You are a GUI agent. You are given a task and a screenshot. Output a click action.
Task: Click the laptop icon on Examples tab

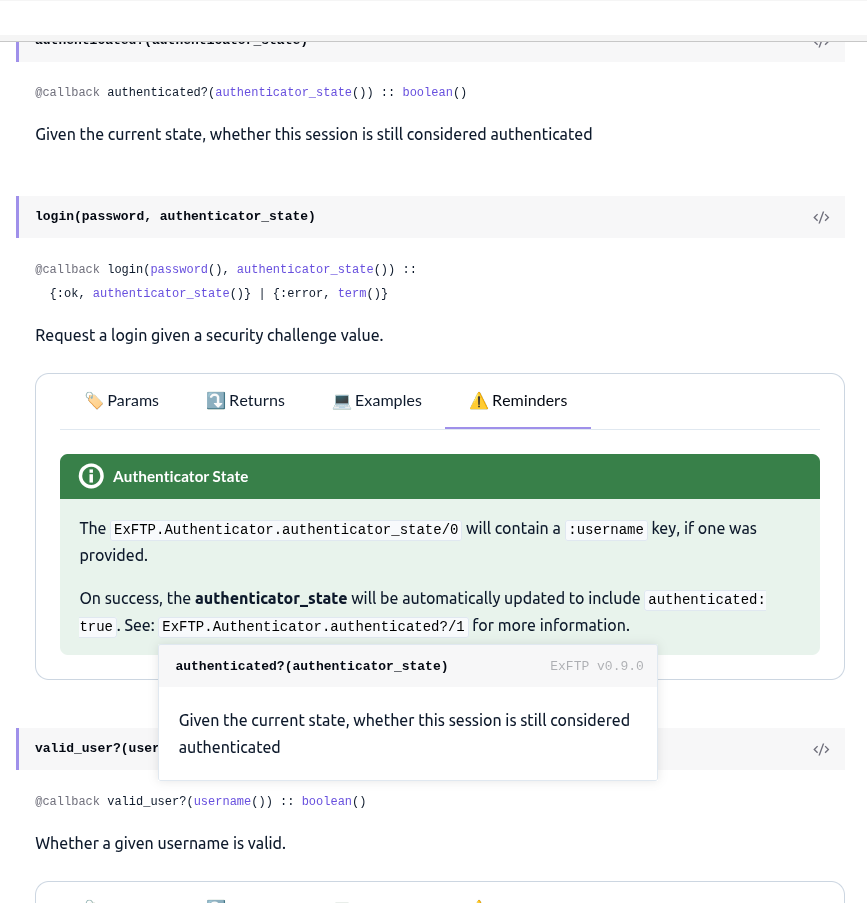tap(342, 401)
